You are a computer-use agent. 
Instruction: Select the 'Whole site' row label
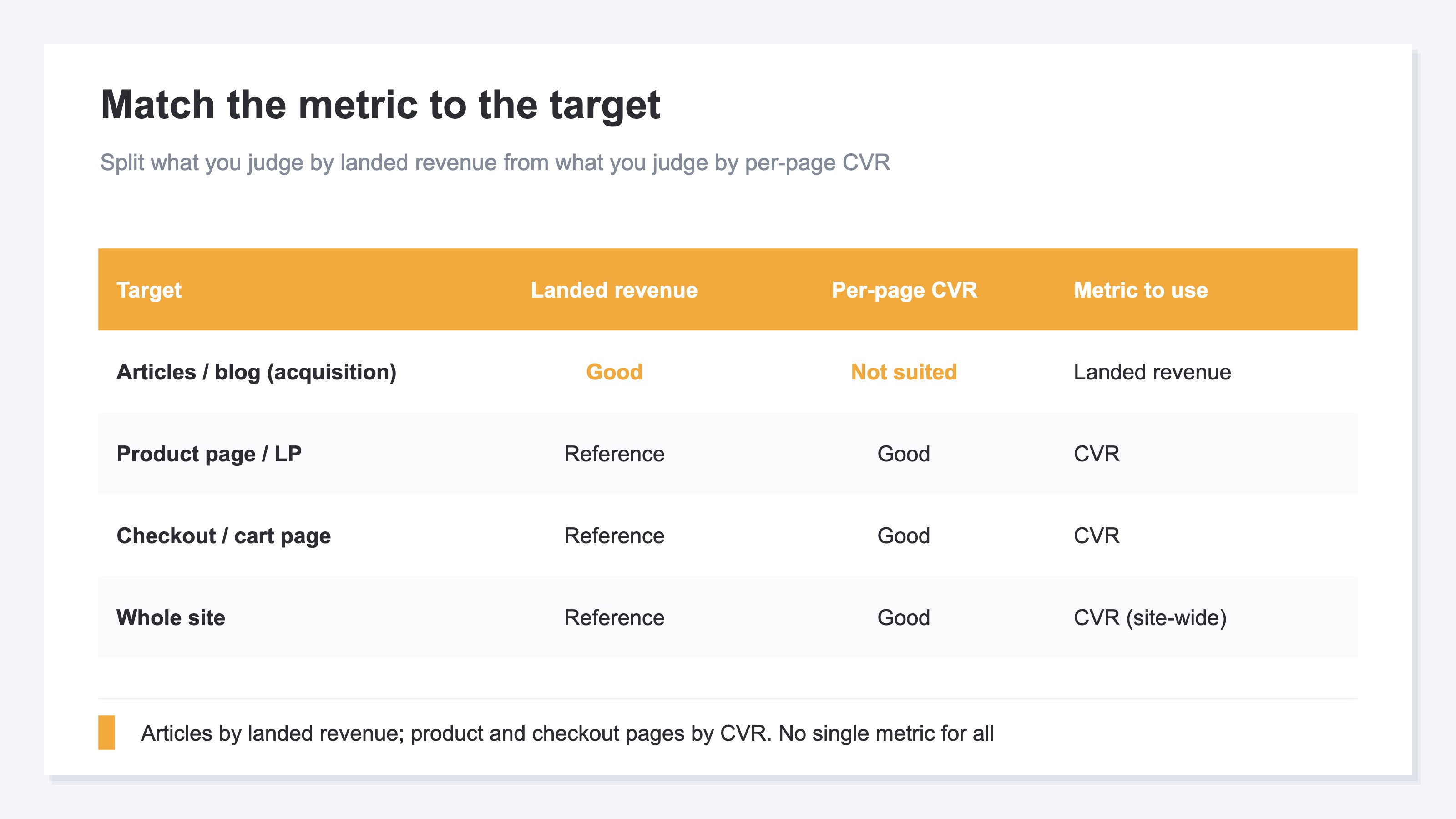point(171,618)
